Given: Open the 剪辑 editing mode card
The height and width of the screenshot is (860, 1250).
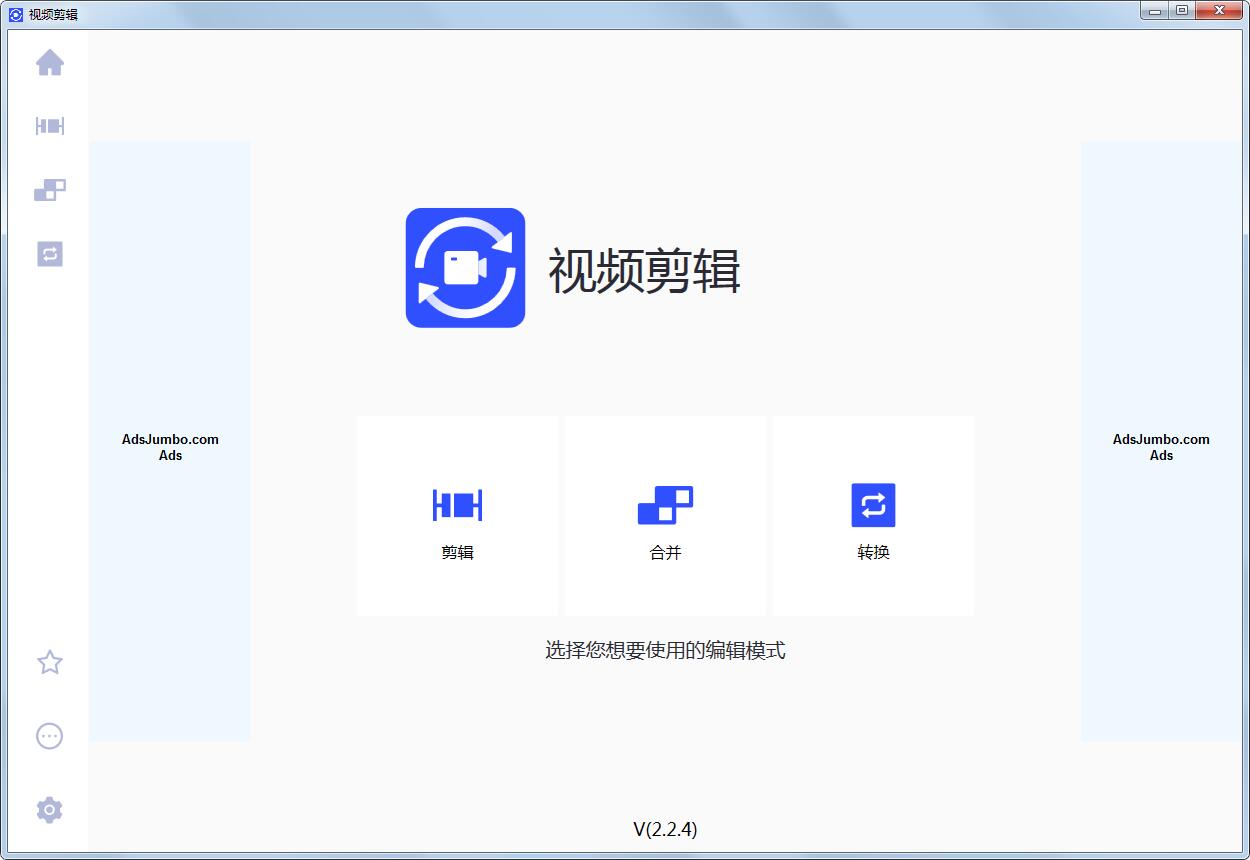Looking at the screenshot, I should tap(457, 516).
